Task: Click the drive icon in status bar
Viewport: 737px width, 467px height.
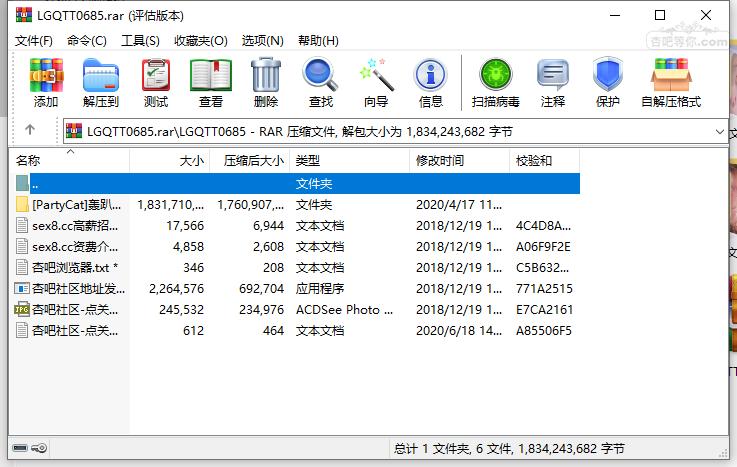Action: 20,448
